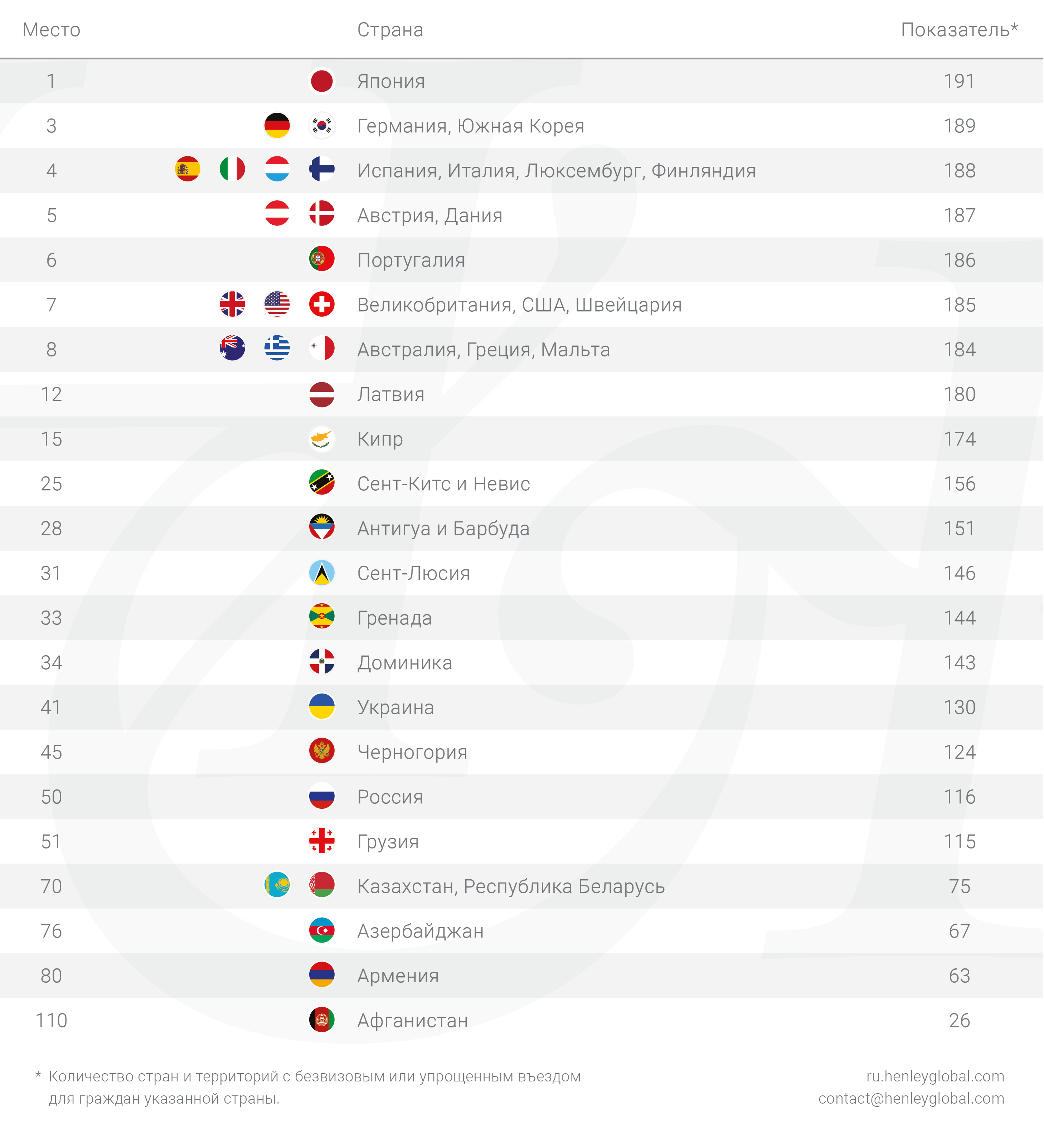Click the score 191 for Japan
Screen dimensions: 1044x1148
click(959, 81)
